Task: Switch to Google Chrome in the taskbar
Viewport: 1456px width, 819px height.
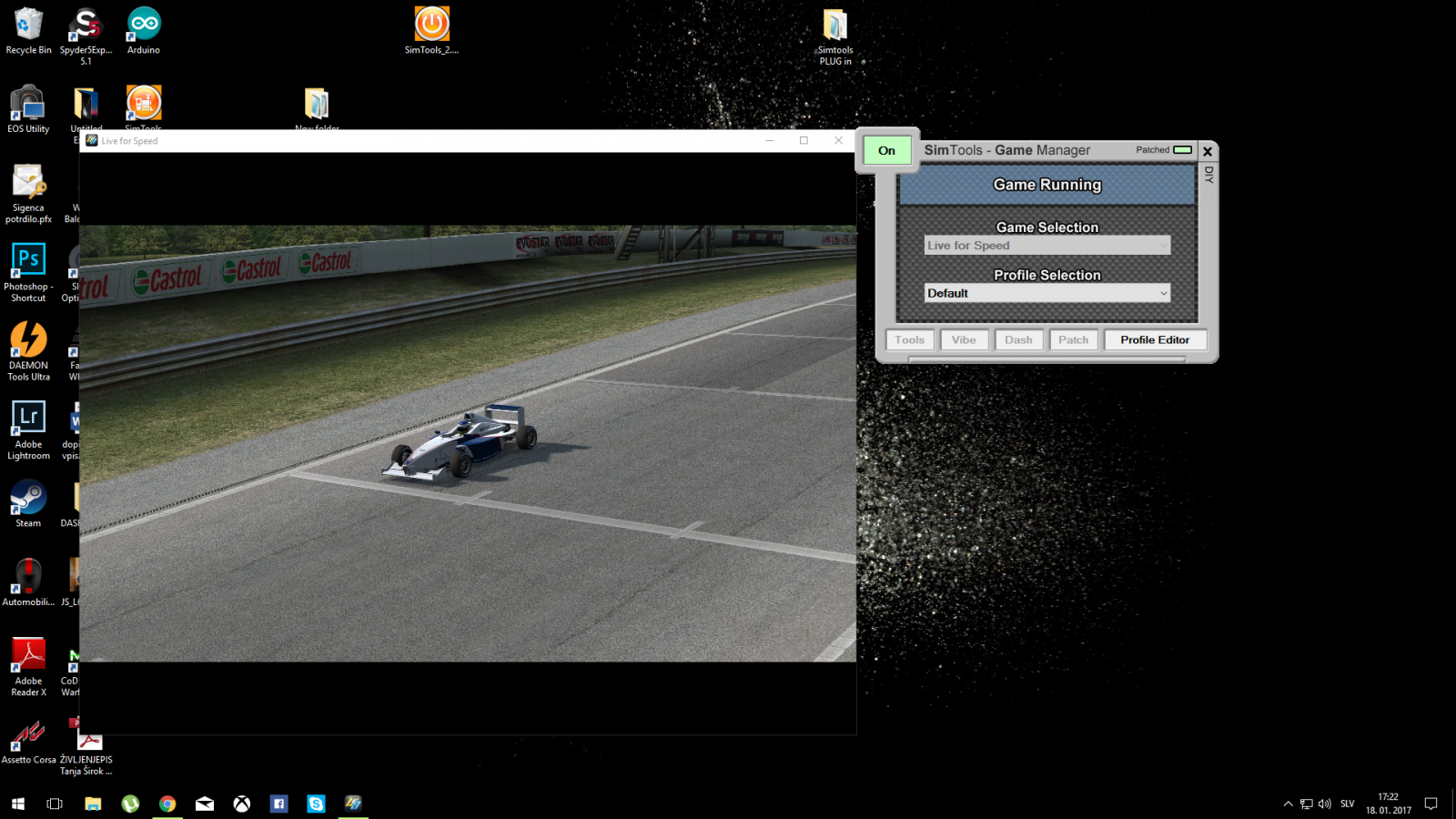Action: [167, 804]
